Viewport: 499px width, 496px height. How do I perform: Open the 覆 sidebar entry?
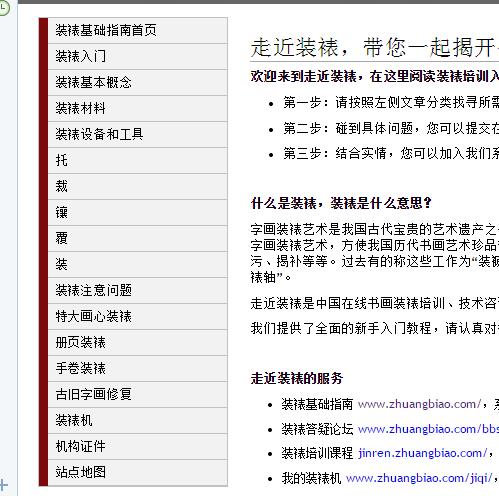pos(138,238)
